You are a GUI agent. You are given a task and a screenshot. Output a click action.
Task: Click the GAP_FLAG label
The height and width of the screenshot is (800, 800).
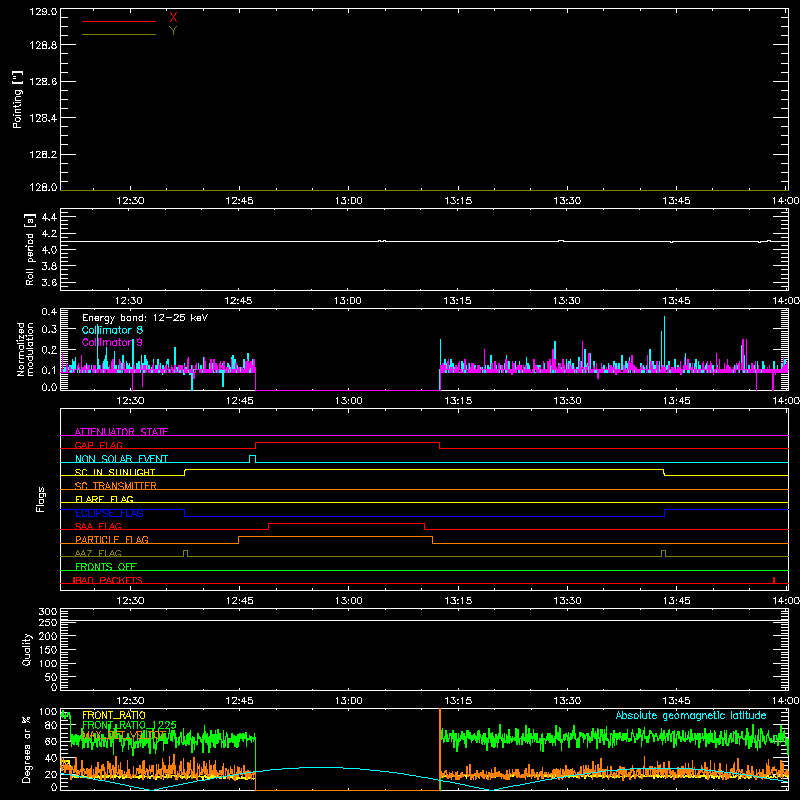click(98, 445)
